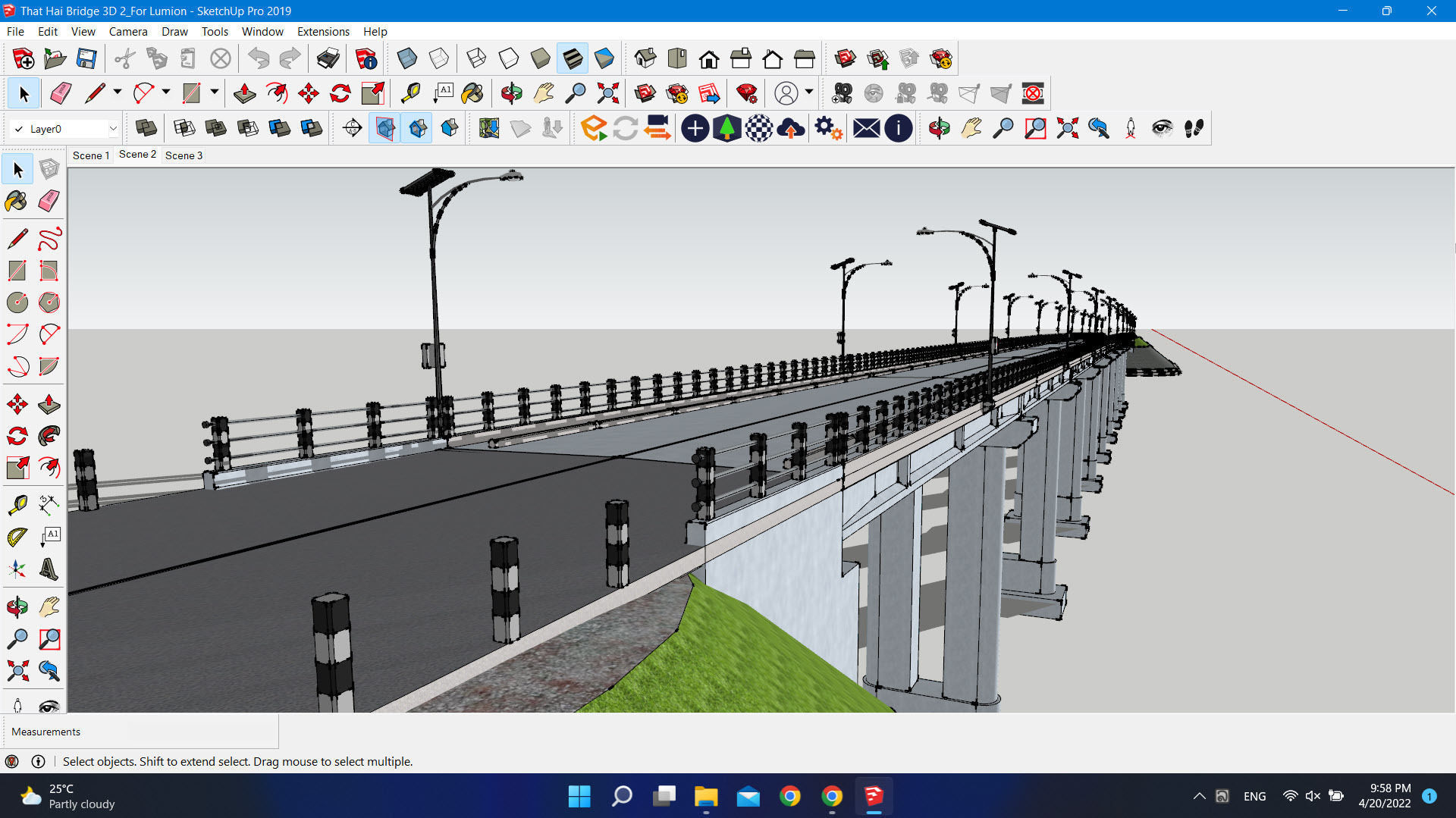Open the clock showing 9:58 PM
Viewport: 1456px width, 818px height.
[1385, 796]
